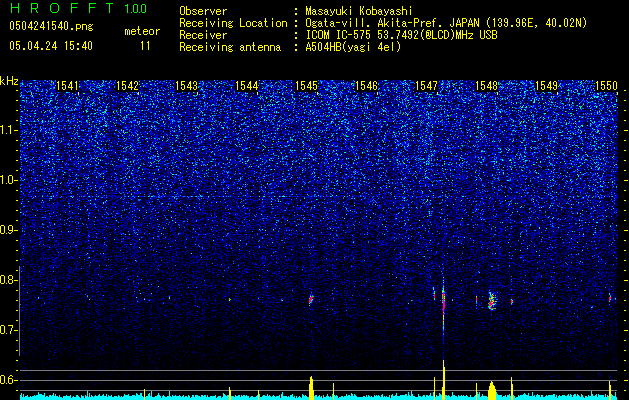The width and height of the screenshot is (629, 400).
Task: Select the 1.0.0 version number
Action: coord(136,8)
